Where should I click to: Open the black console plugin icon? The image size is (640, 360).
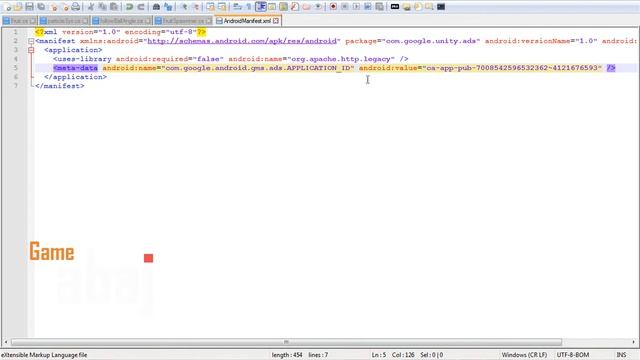[x=441, y=7]
